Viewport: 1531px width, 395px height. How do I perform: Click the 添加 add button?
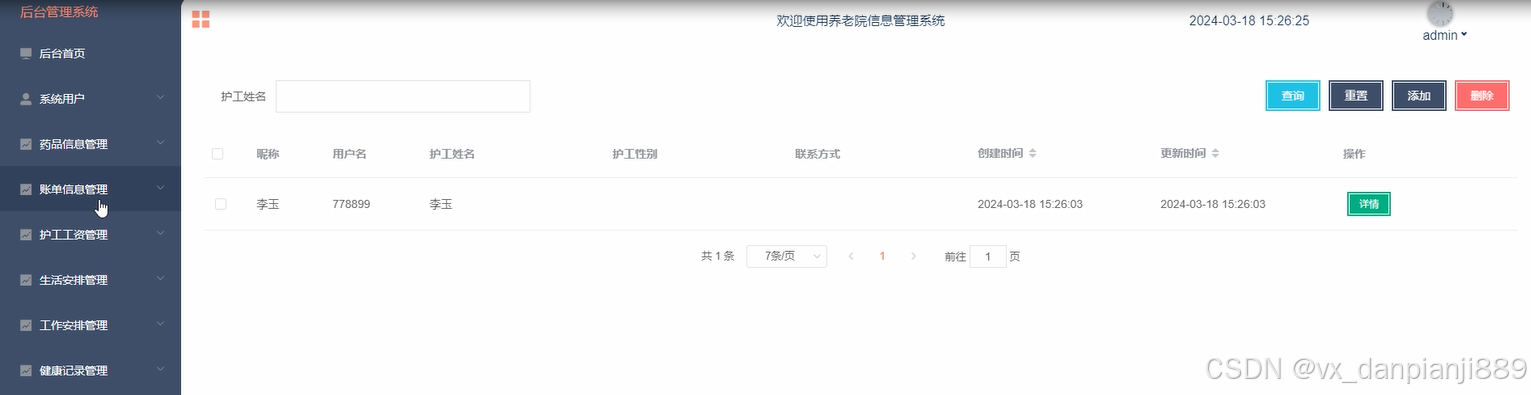[1419, 96]
